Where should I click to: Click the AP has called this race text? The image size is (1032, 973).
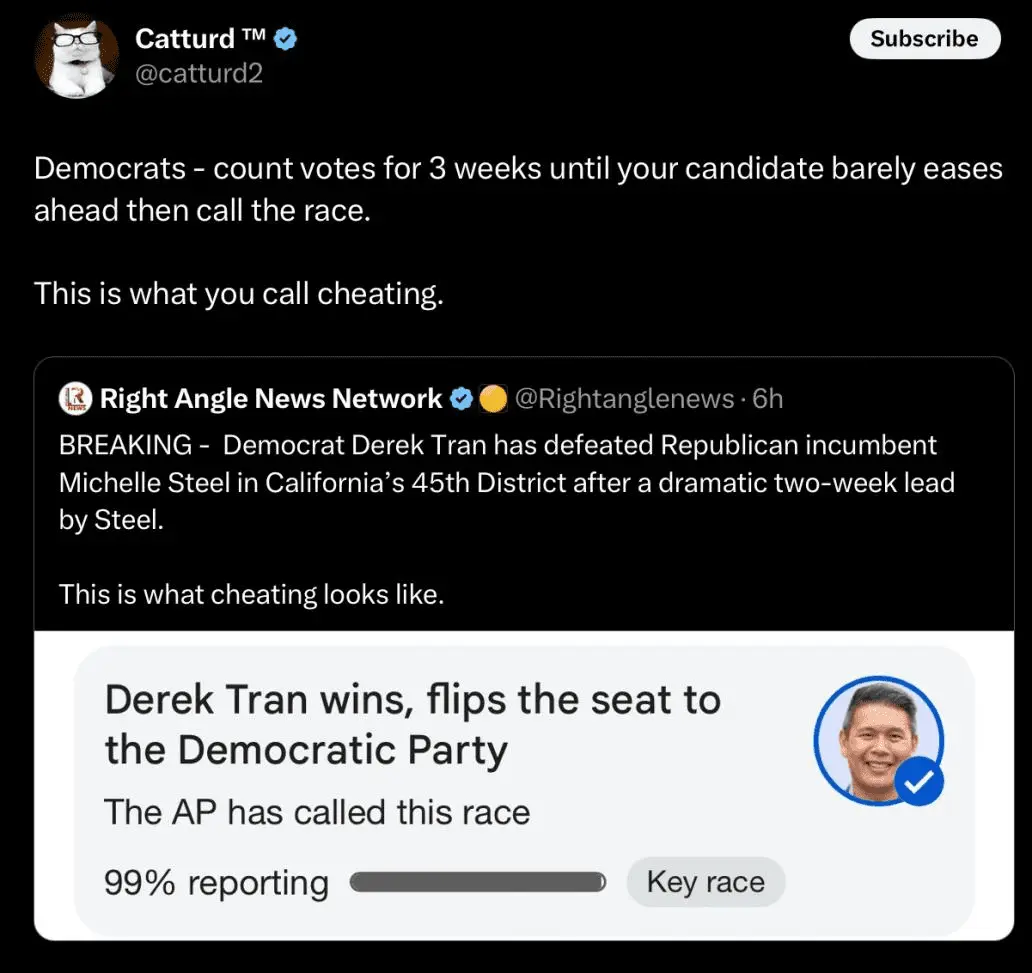317,812
